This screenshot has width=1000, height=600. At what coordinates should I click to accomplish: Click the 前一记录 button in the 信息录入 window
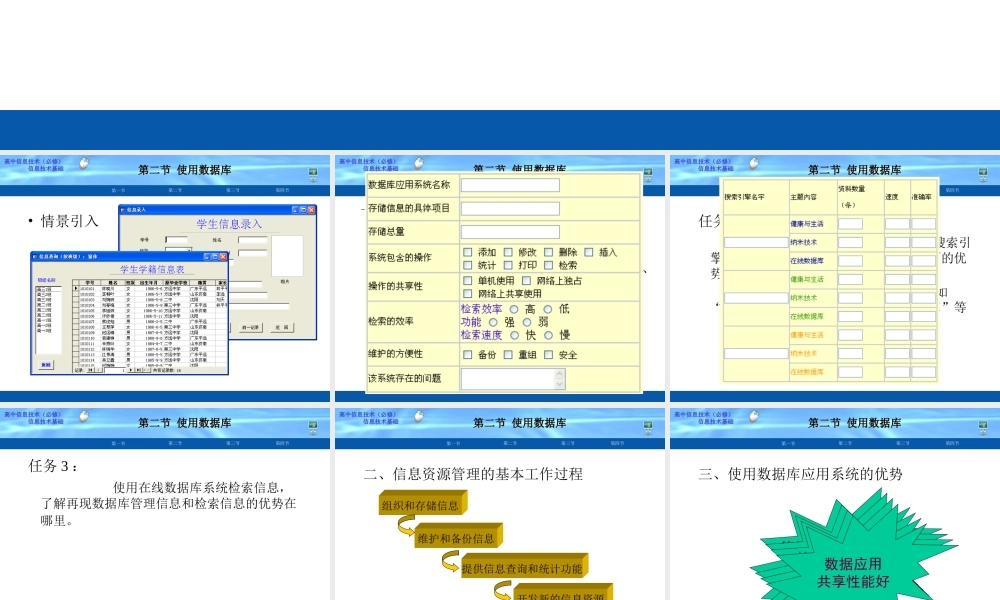coord(251,327)
